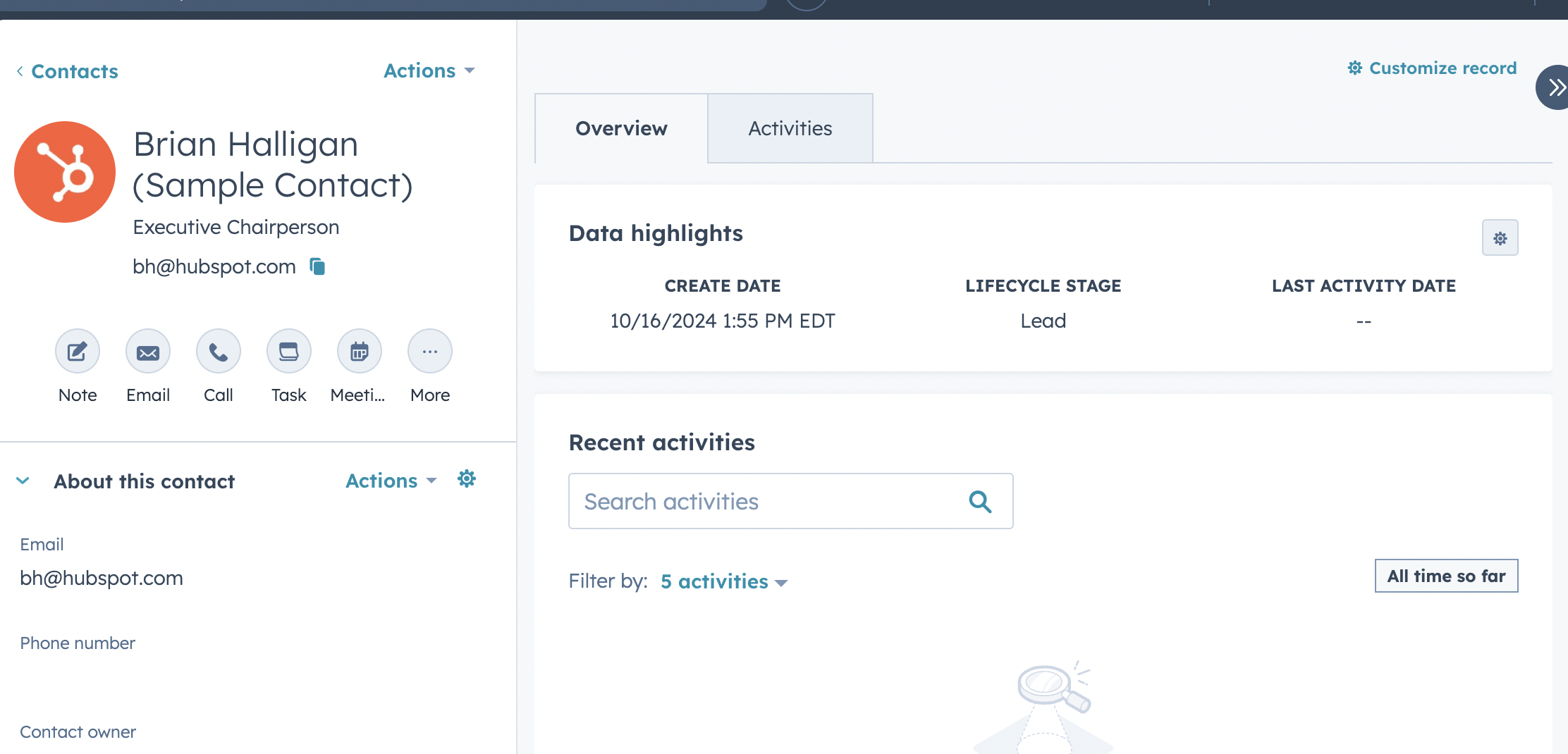
Task: Click the Lead lifecycle stage value
Action: coord(1043,321)
